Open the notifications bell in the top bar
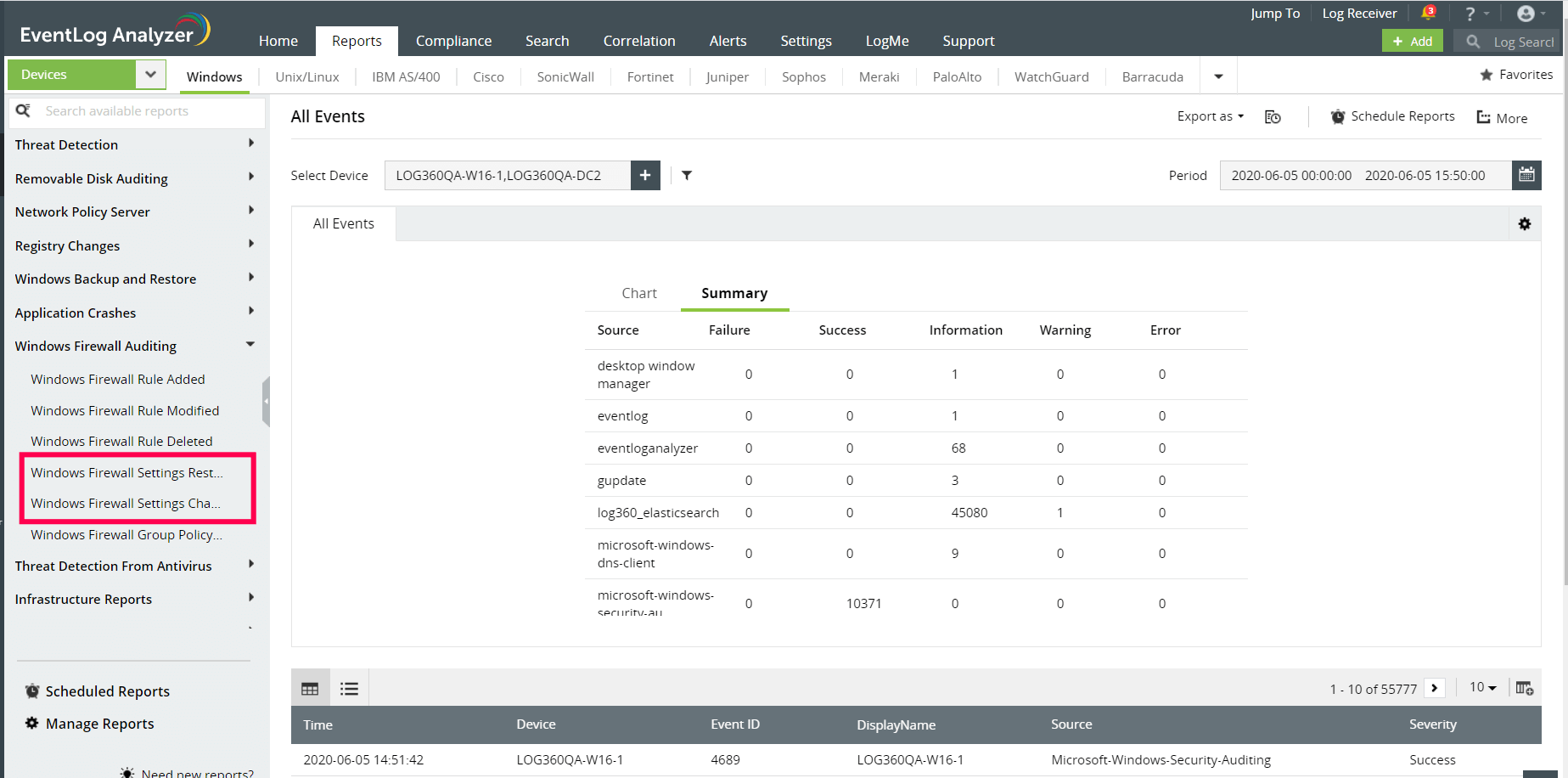The width and height of the screenshot is (1568, 778). [x=1428, y=13]
